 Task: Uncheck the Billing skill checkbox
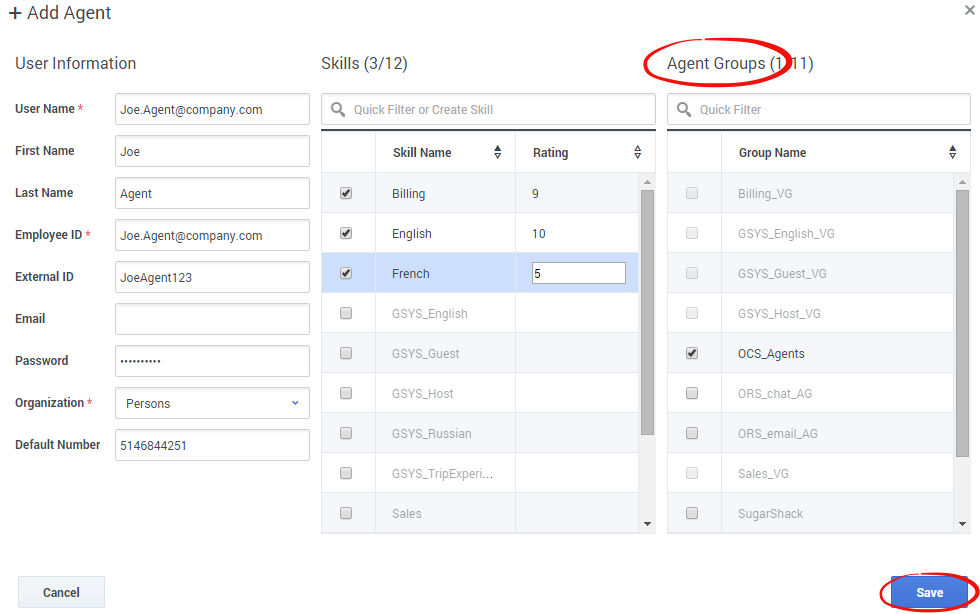point(346,193)
